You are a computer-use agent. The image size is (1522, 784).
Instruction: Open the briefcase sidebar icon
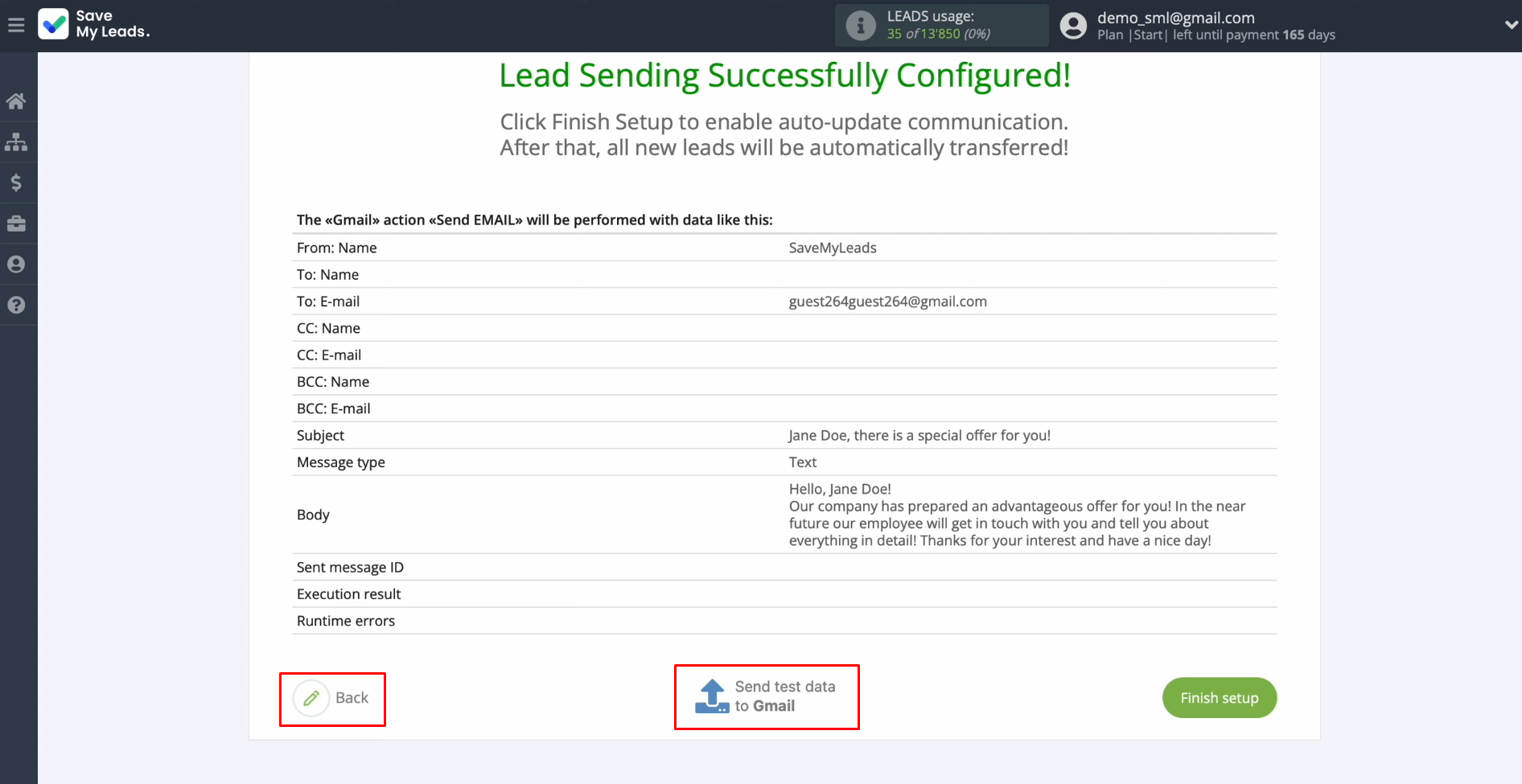coord(16,224)
